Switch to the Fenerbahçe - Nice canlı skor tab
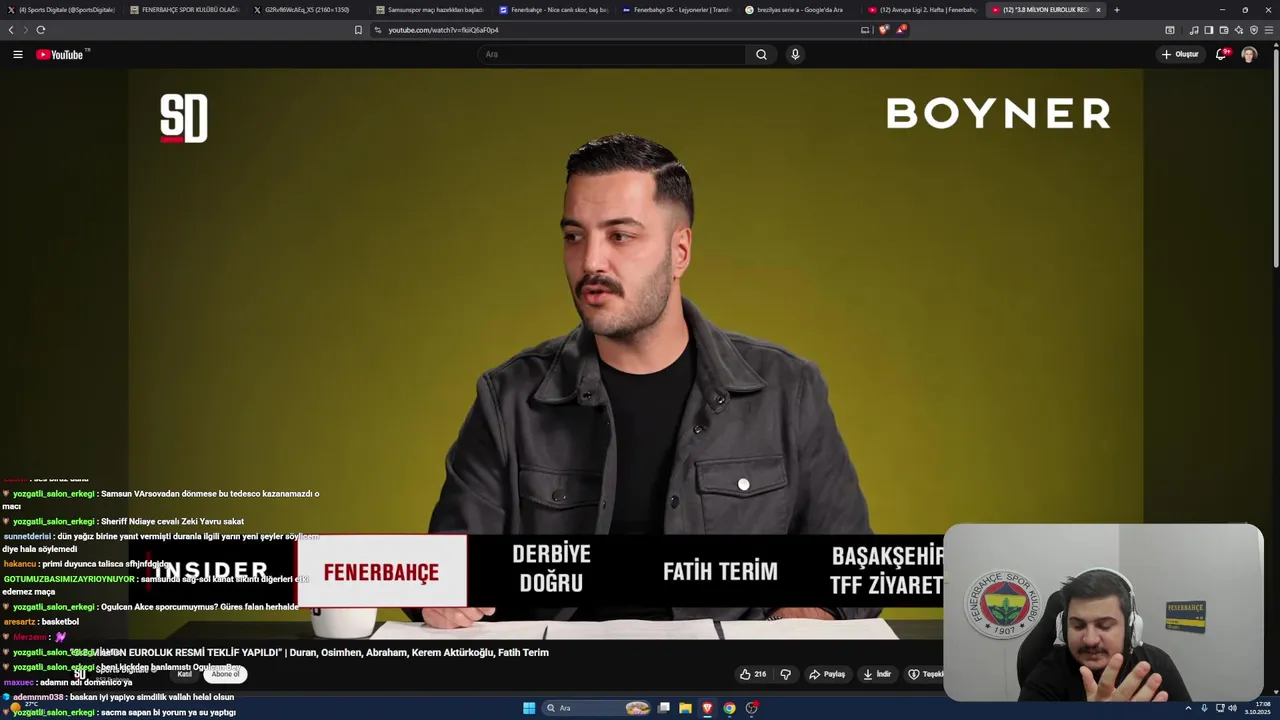Screen dimensions: 1280x720 coord(553,10)
